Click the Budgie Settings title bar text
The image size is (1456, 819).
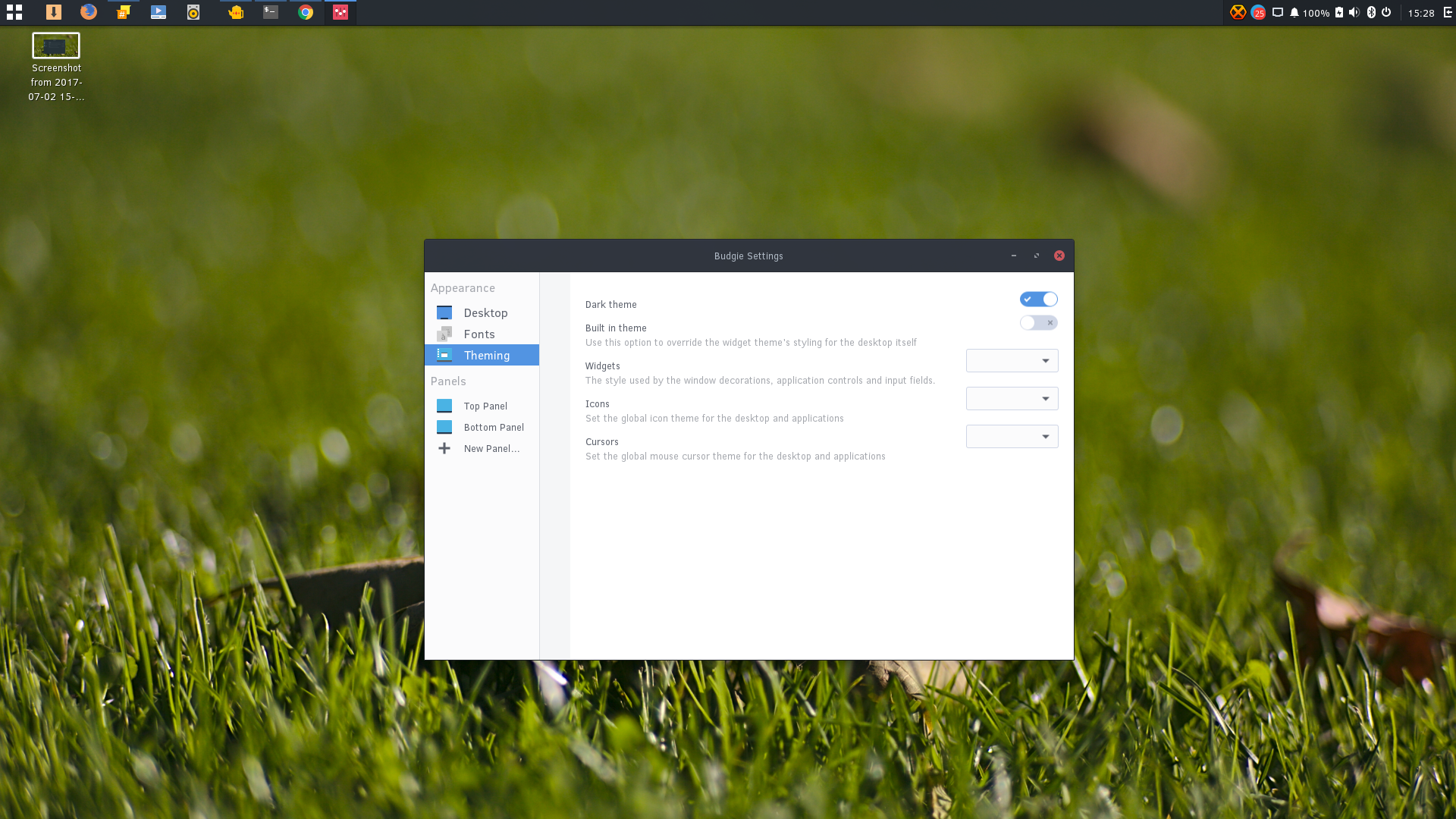(748, 256)
